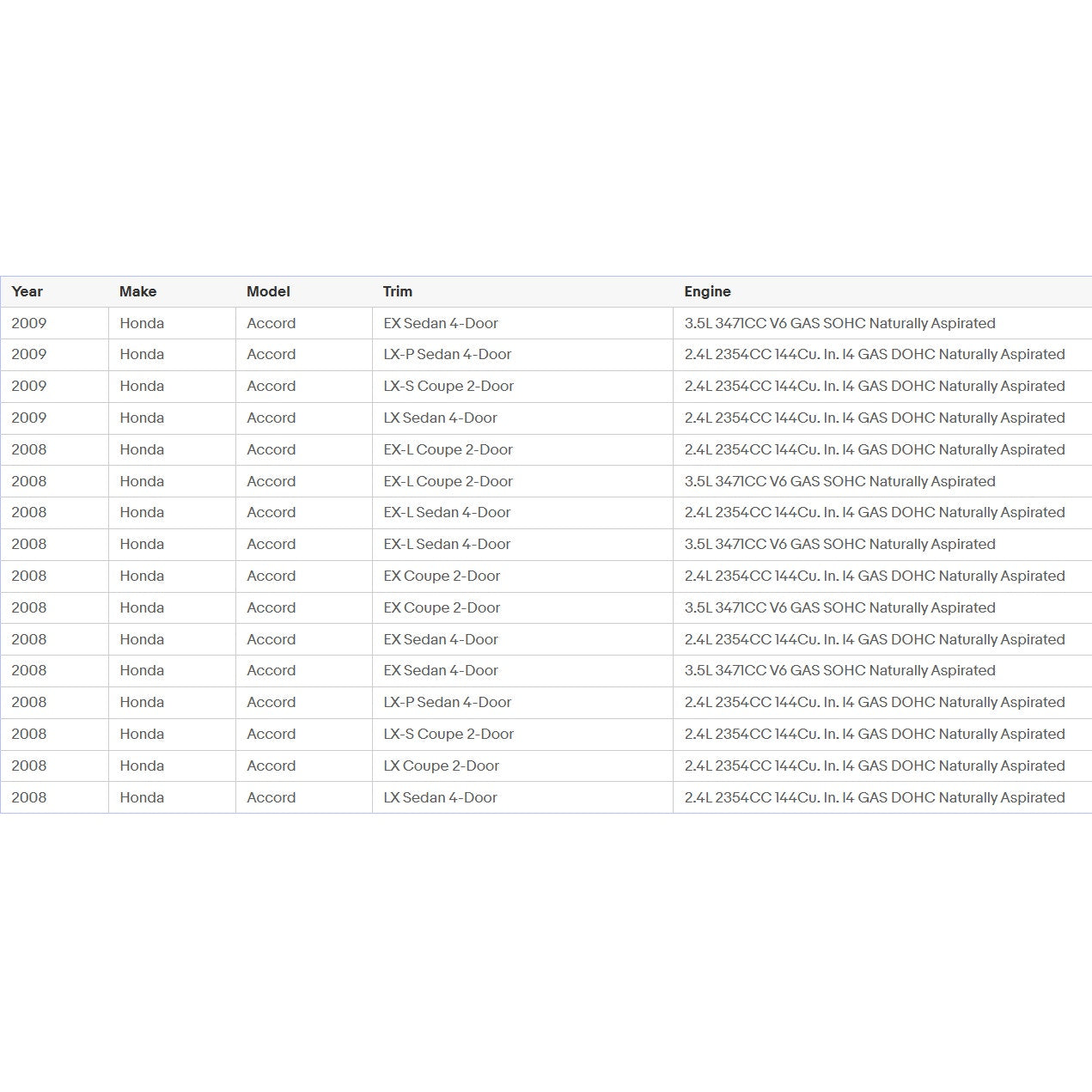
Task: Select 2009 LX-S Coupe 2-Door trim cell
Action: point(448,386)
